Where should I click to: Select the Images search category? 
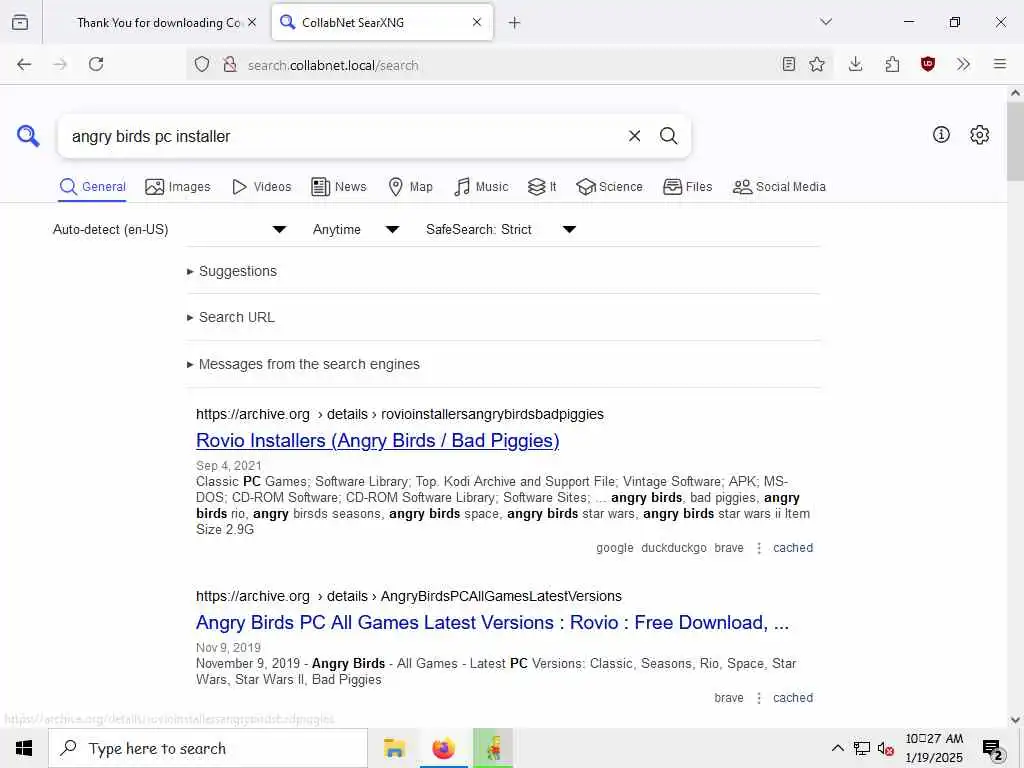click(x=178, y=187)
